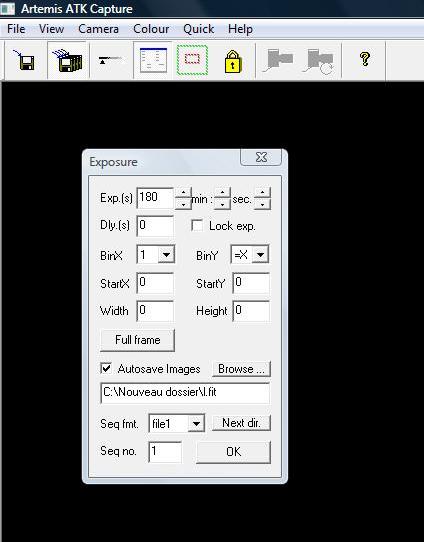The width and height of the screenshot is (424, 542).
Task: Open the Seq fmt. file1 dropdown
Action: pyautogui.click(x=196, y=423)
